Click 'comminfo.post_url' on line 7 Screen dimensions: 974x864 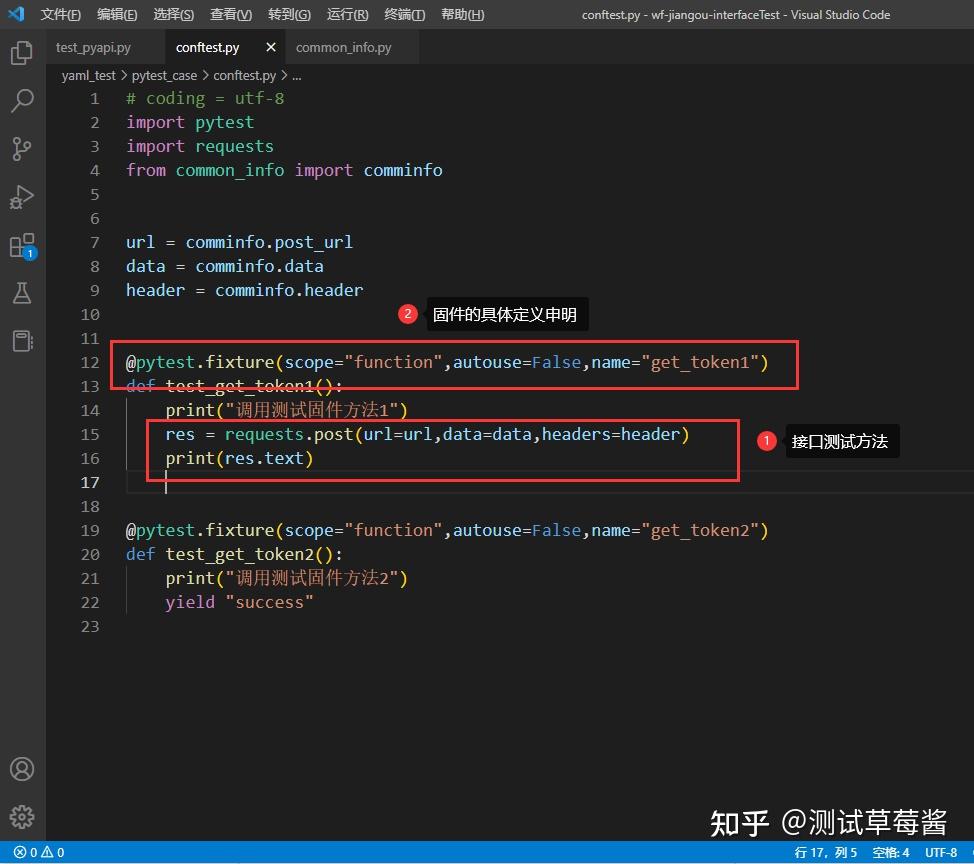269,242
